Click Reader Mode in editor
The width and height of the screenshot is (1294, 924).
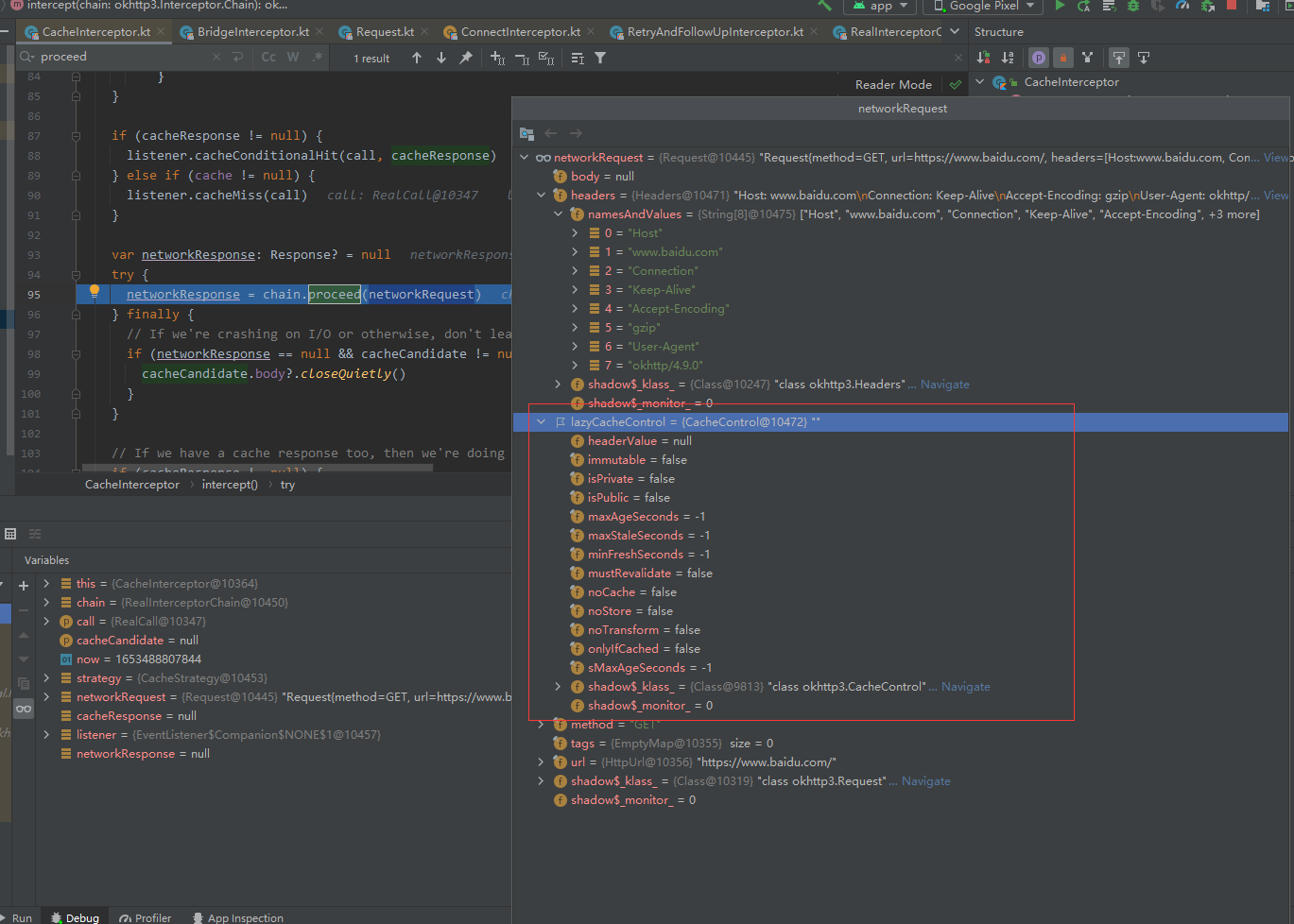tap(893, 84)
